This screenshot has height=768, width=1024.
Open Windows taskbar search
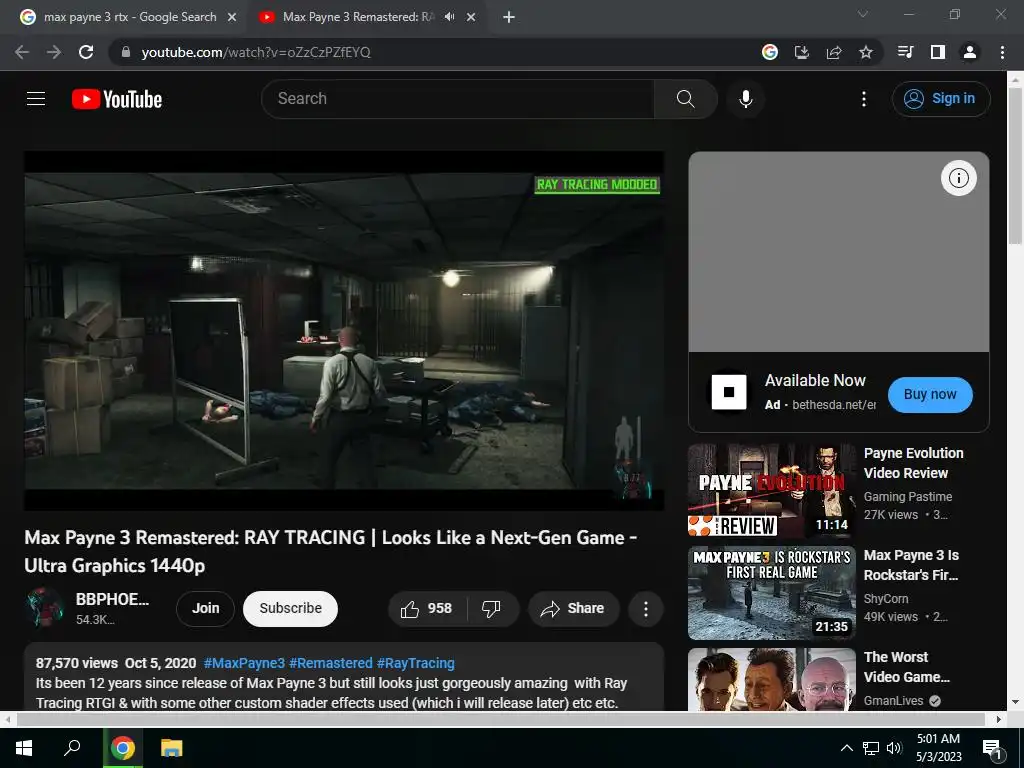click(x=72, y=748)
